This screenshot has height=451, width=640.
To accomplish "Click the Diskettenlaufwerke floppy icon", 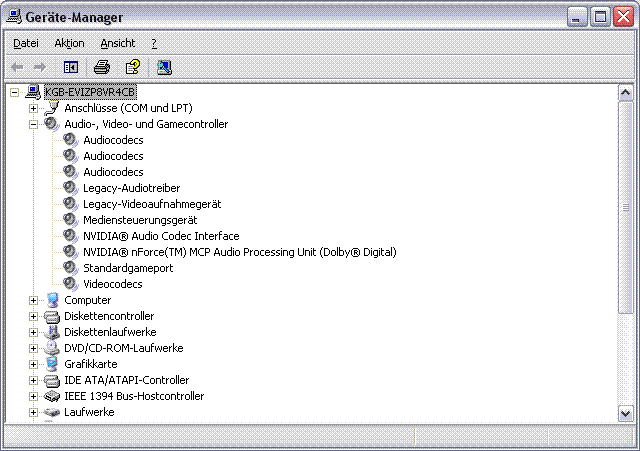I will (x=52, y=332).
